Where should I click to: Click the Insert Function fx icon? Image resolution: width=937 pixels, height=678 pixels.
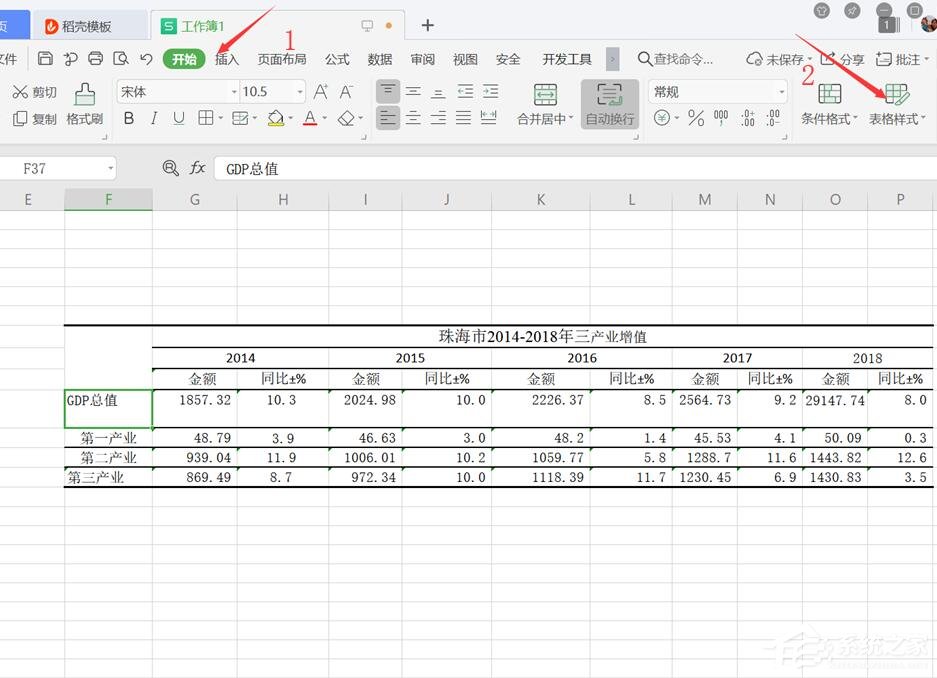coord(197,168)
